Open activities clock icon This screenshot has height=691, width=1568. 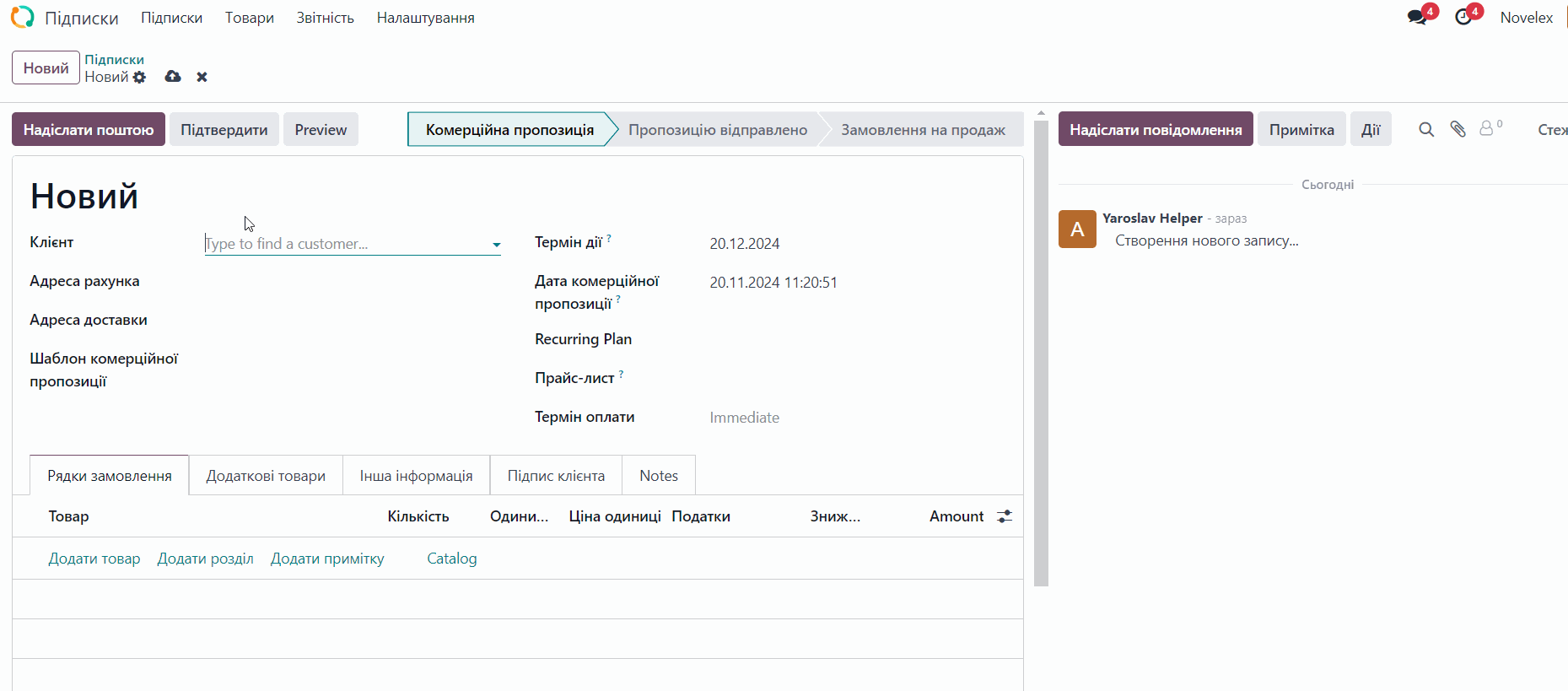click(x=1463, y=18)
